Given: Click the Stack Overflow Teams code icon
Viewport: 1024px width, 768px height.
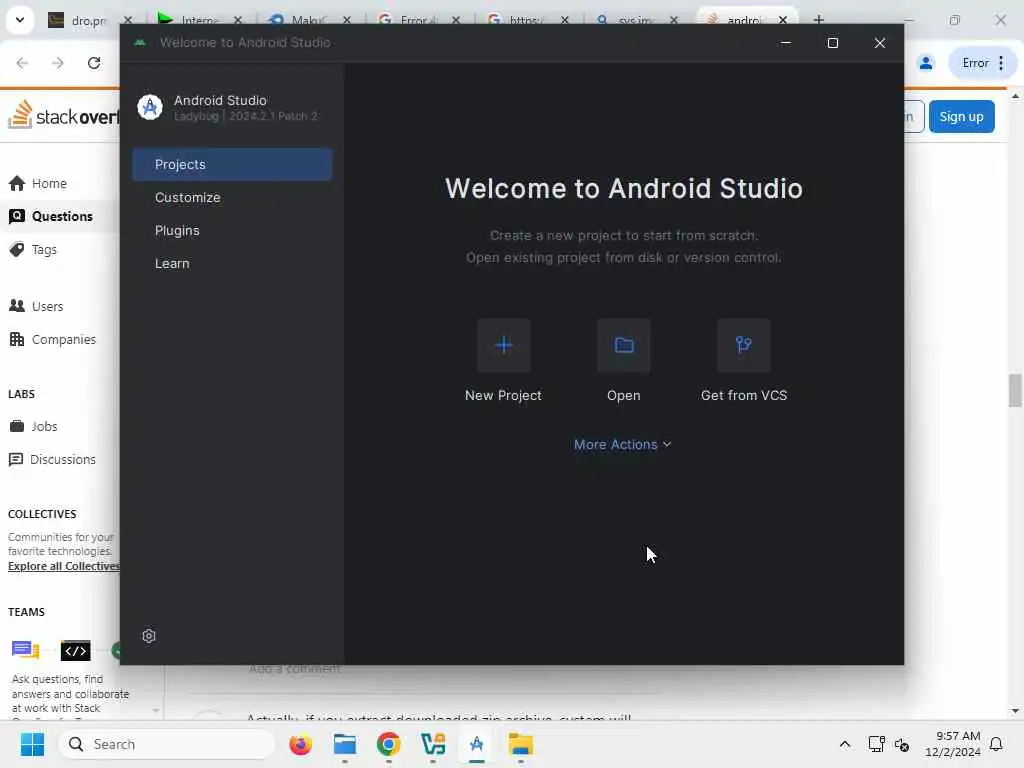Looking at the screenshot, I should (x=76, y=650).
